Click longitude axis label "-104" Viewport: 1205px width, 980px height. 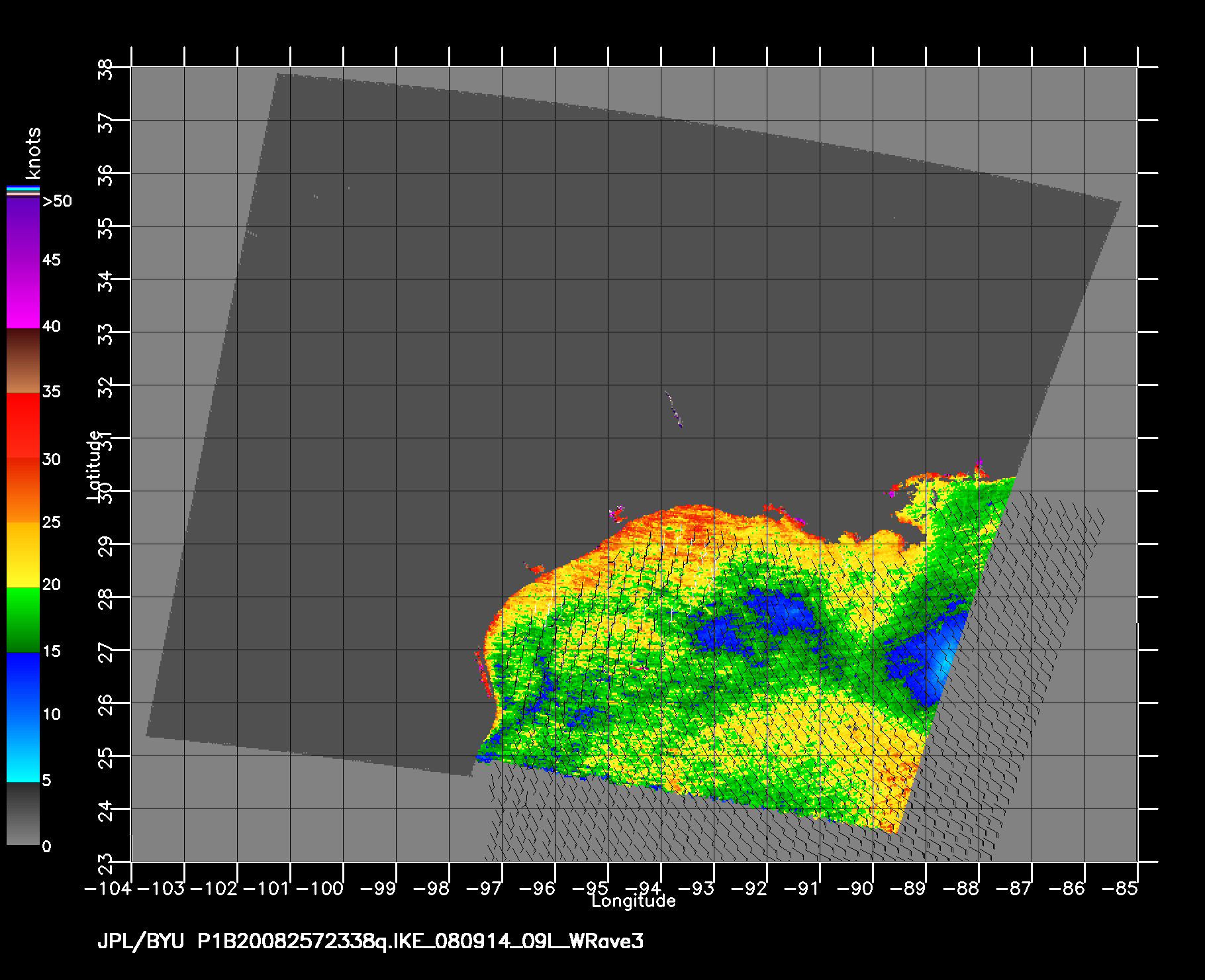109,889
